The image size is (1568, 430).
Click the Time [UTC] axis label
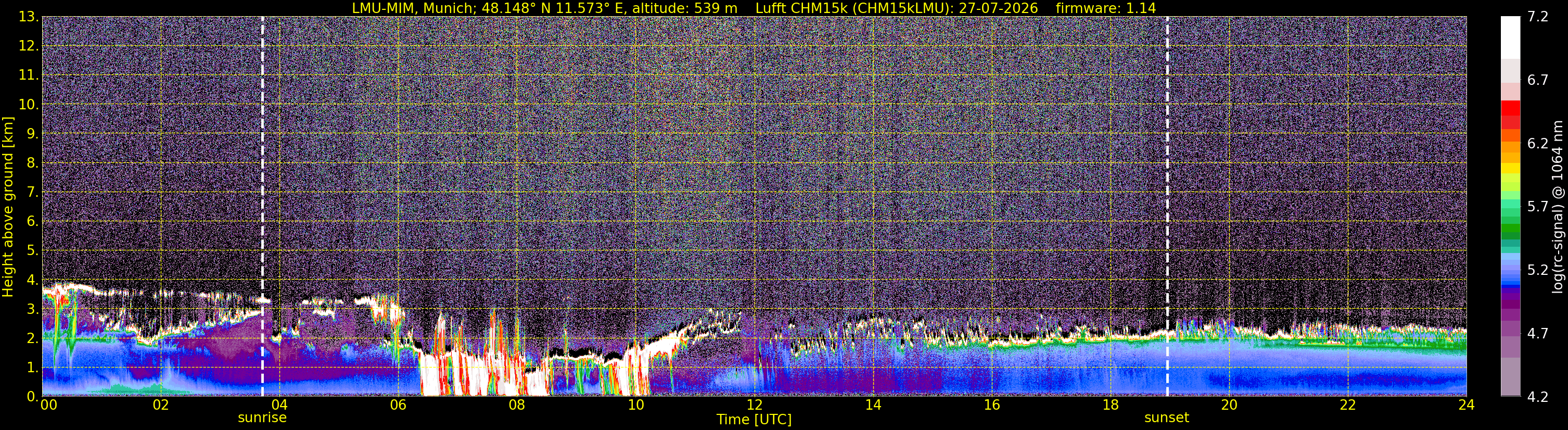point(754,420)
